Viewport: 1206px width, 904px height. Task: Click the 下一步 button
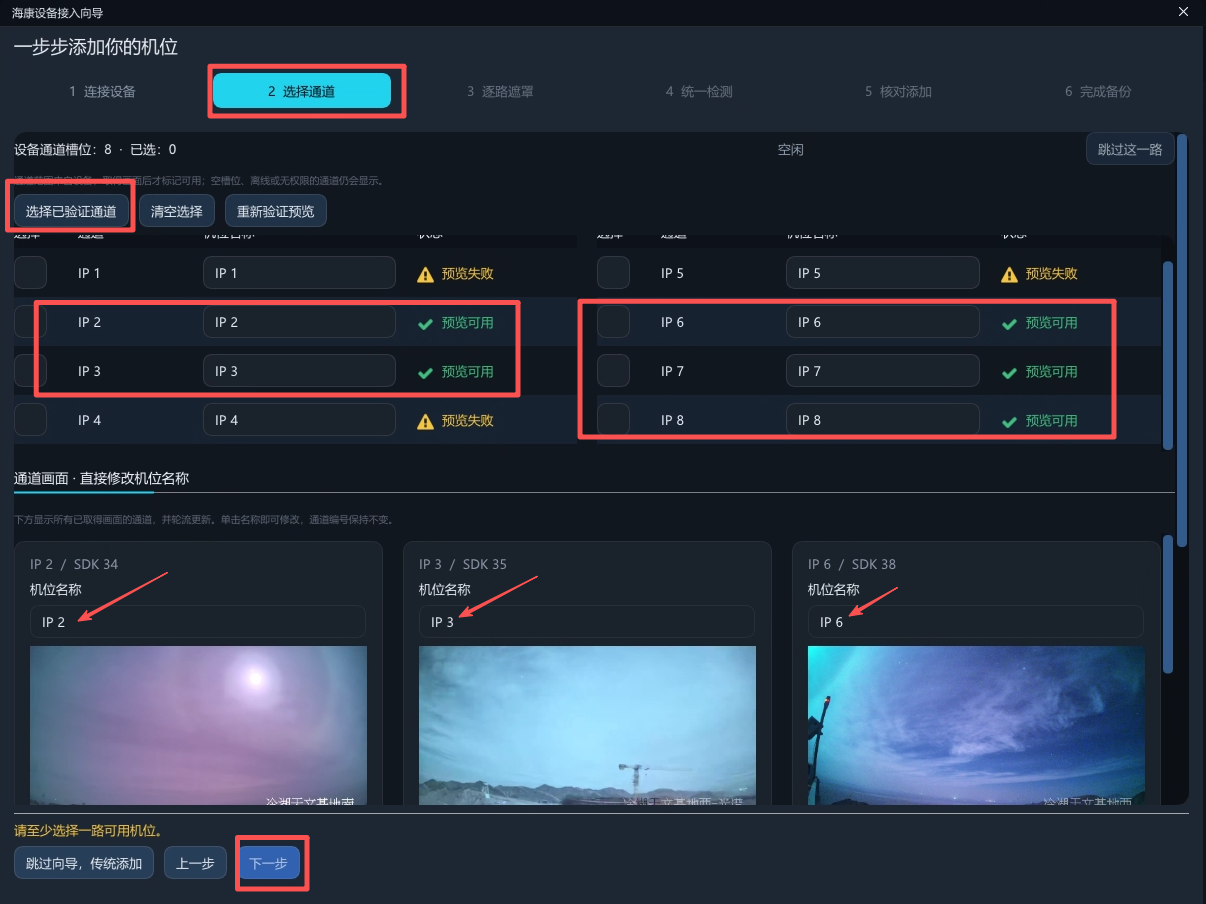[x=268, y=863]
